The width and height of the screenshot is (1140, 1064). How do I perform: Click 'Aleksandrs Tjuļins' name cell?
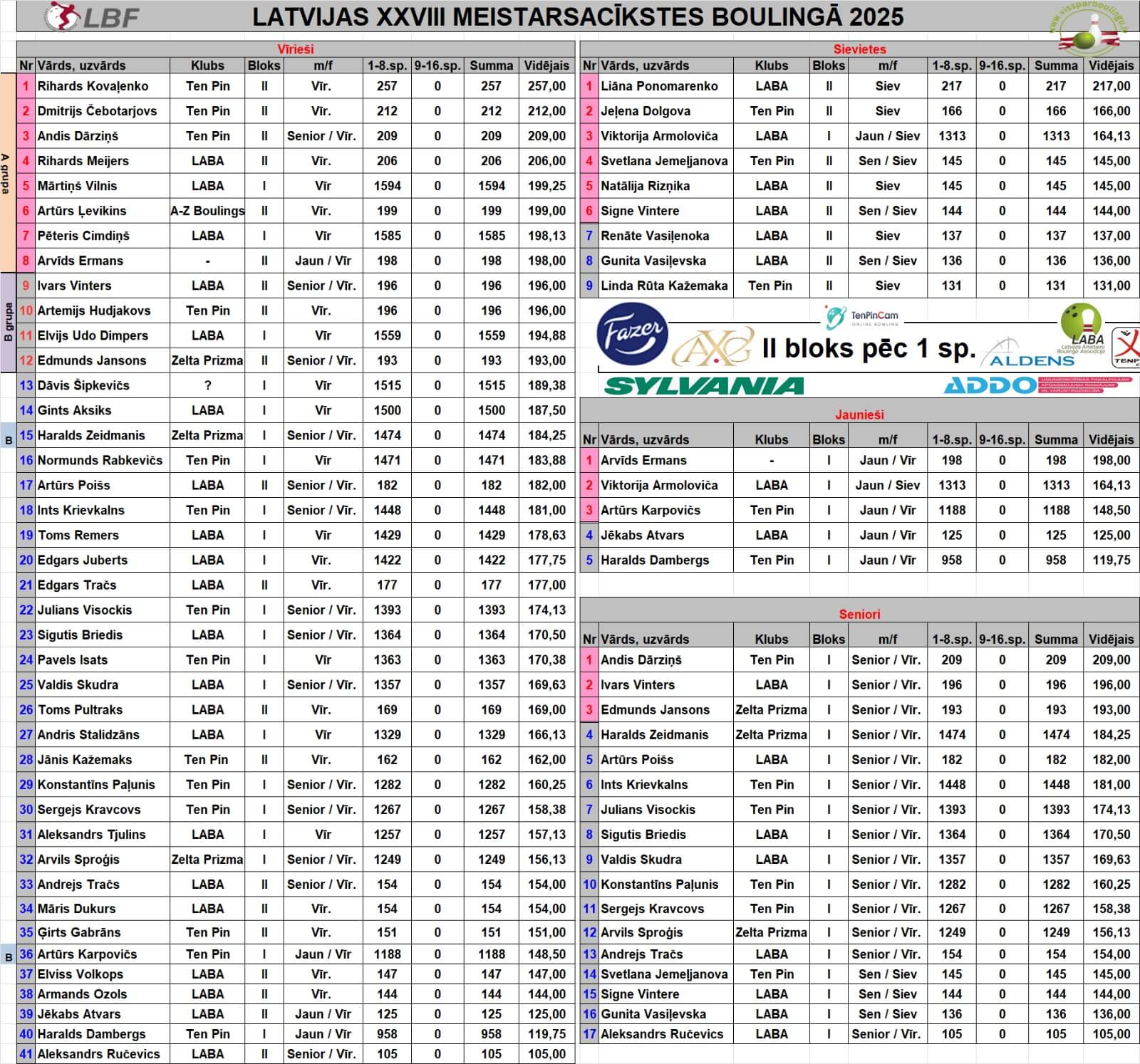[103, 834]
